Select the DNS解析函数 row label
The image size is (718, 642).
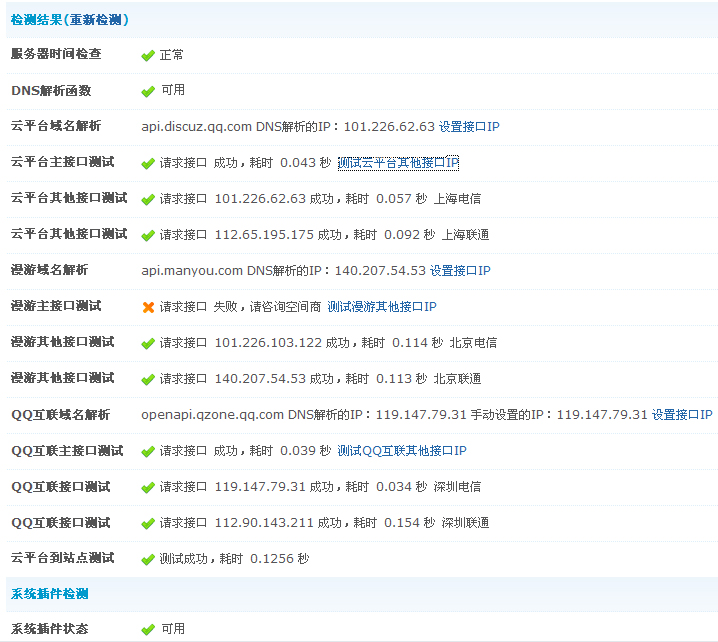pos(51,90)
